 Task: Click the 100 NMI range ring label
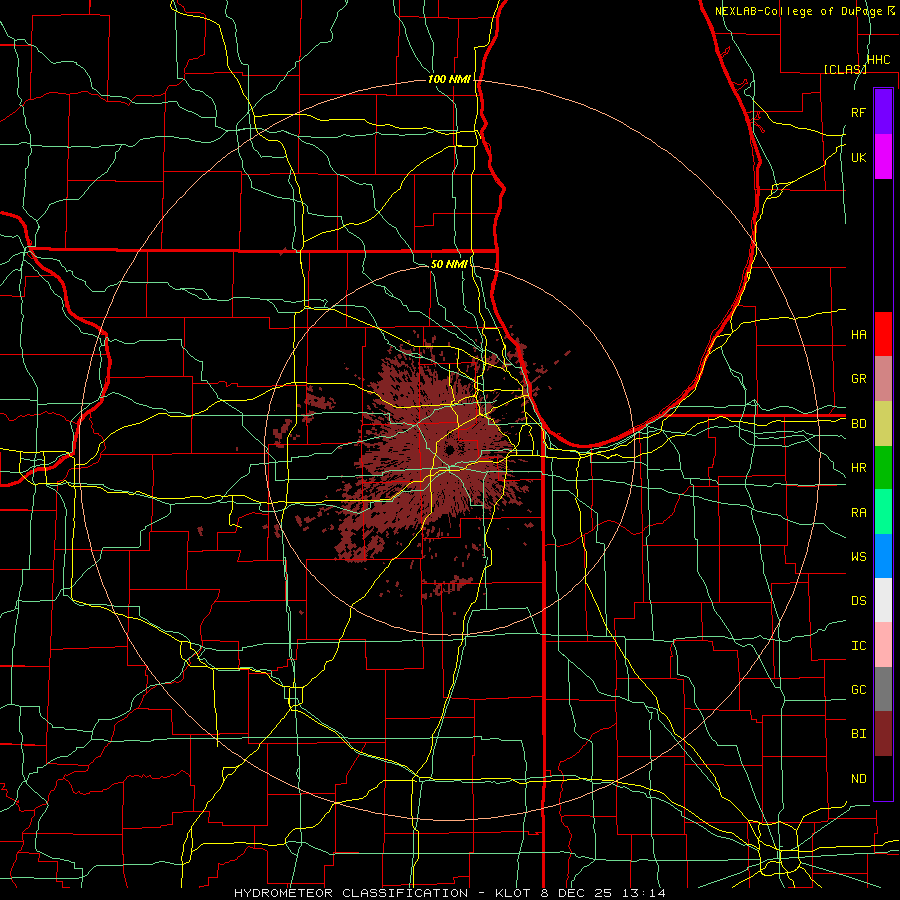[x=449, y=79]
